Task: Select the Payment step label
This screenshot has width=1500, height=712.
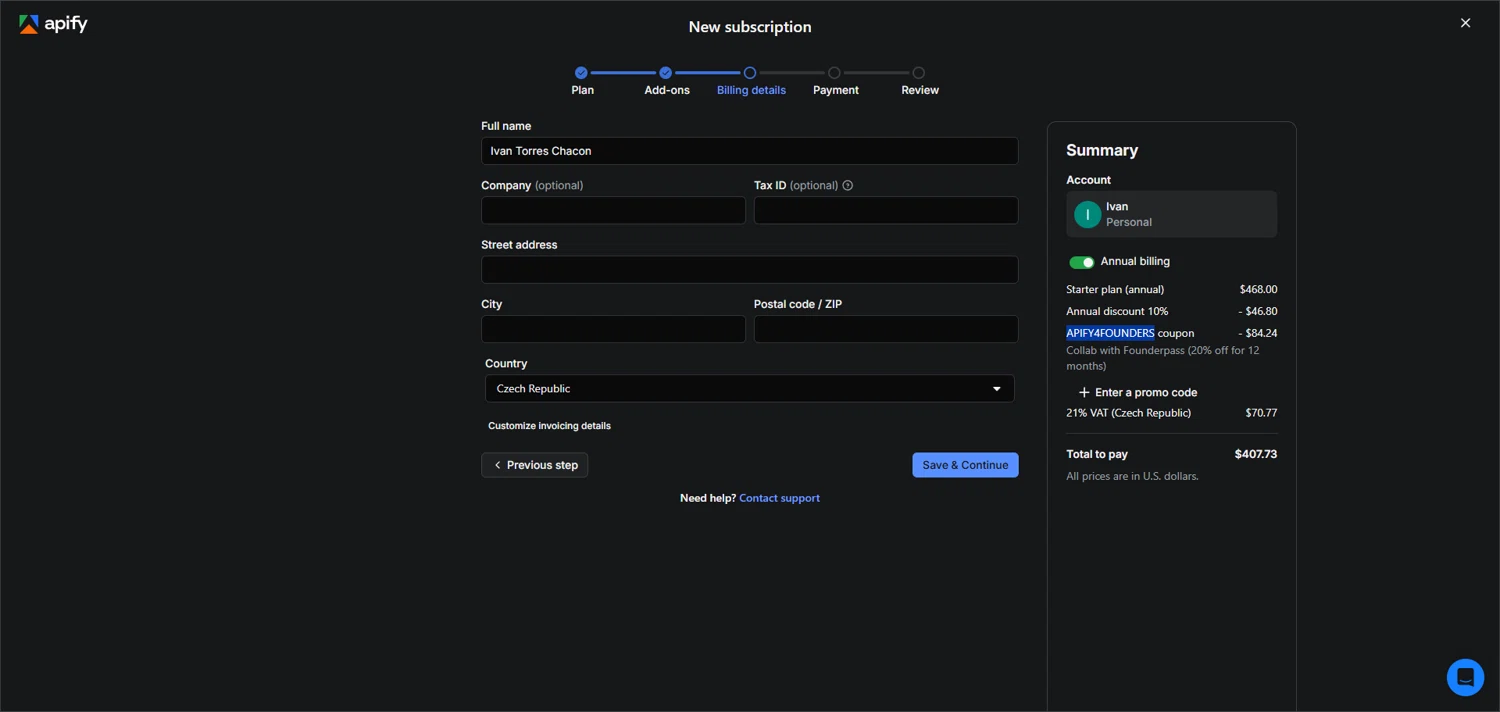Action: click(x=836, y=90)
